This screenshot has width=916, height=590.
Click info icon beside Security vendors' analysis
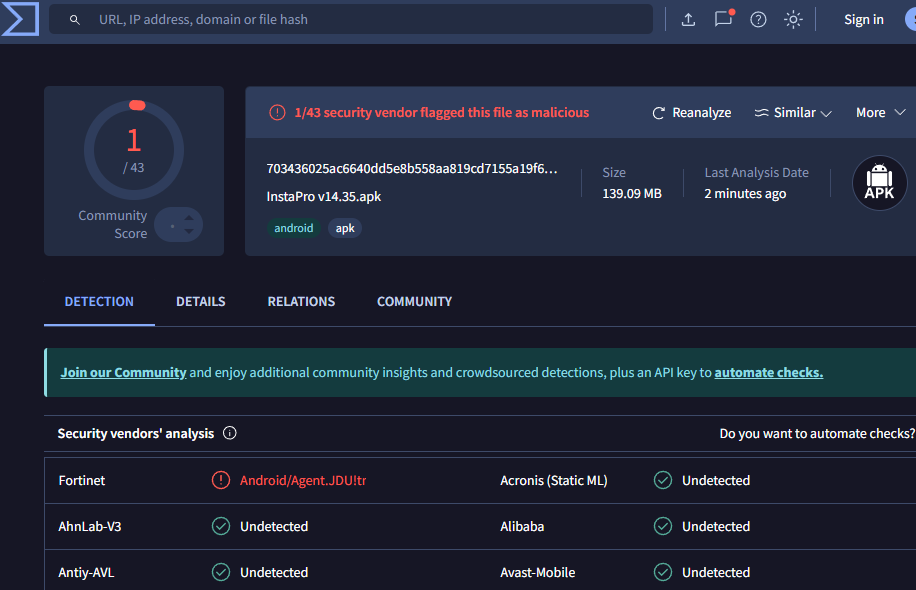(x=230, y=433)
